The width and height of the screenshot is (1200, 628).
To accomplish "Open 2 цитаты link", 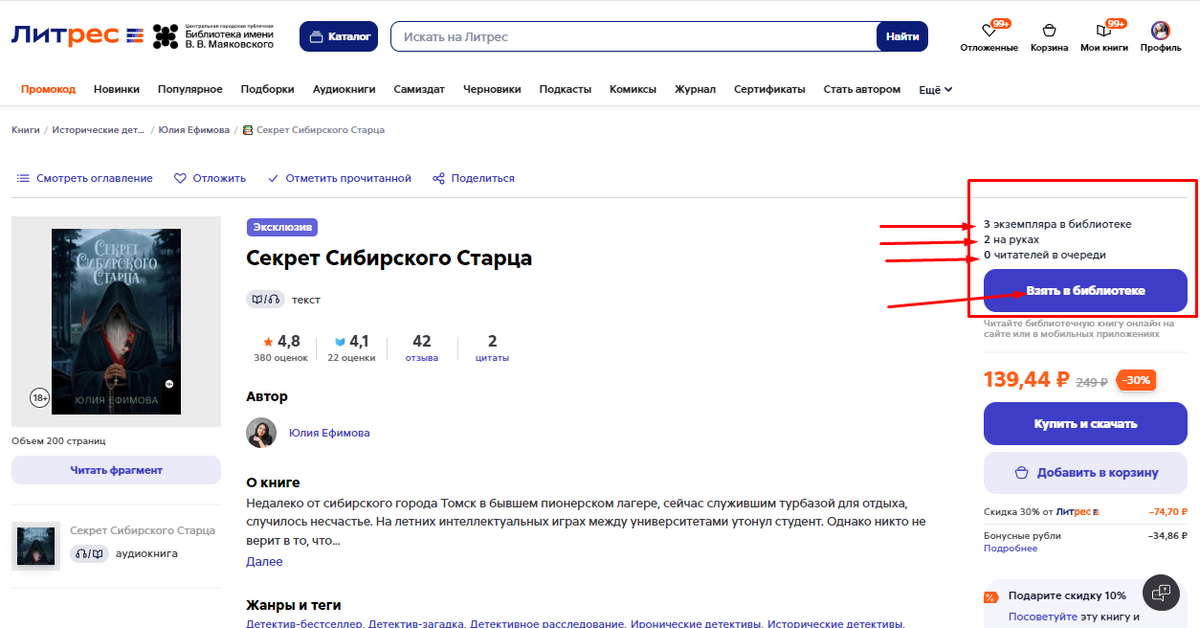I will coord(492,347).
